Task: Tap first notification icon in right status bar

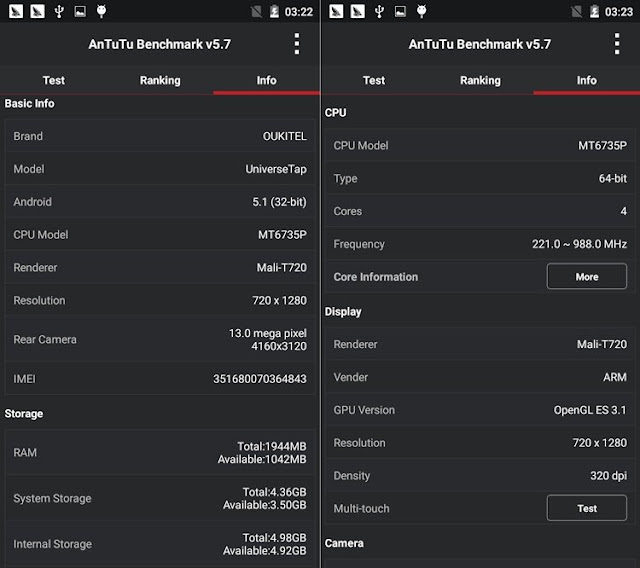Action: coord(336,11)
